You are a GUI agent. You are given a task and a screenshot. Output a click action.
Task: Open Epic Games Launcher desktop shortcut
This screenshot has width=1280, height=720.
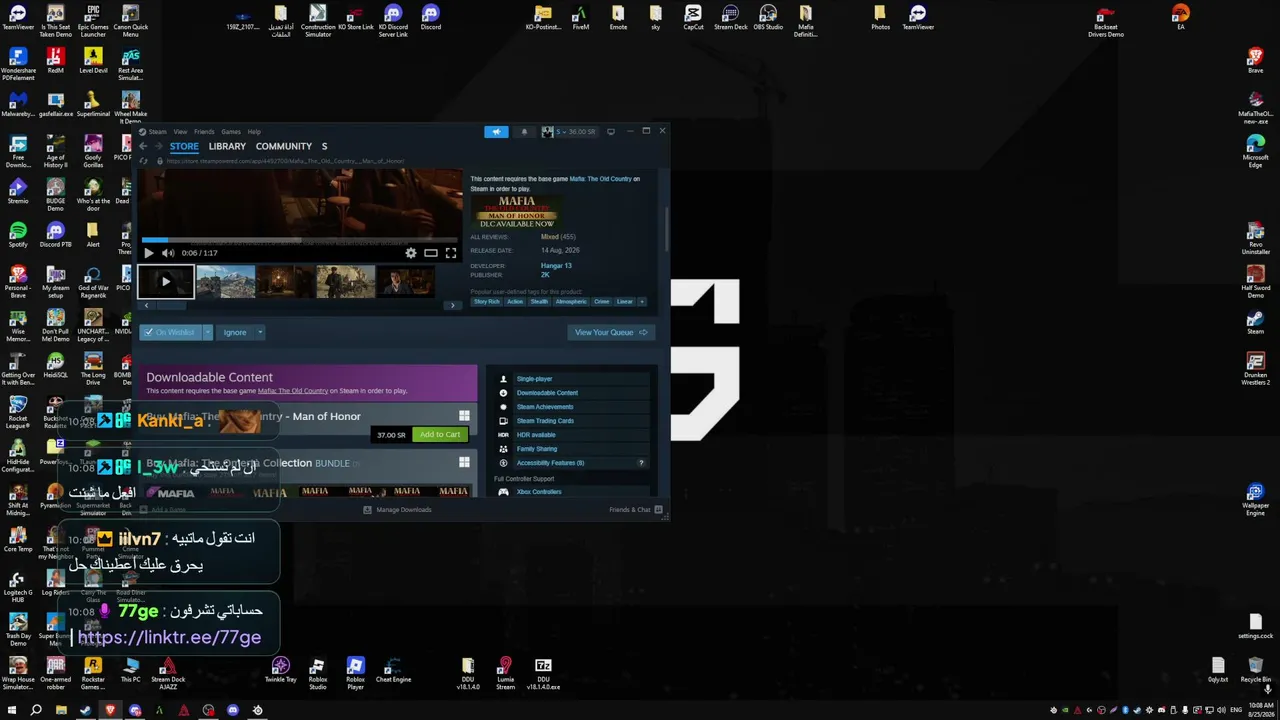pyautogui.click(x=93, y=21)
